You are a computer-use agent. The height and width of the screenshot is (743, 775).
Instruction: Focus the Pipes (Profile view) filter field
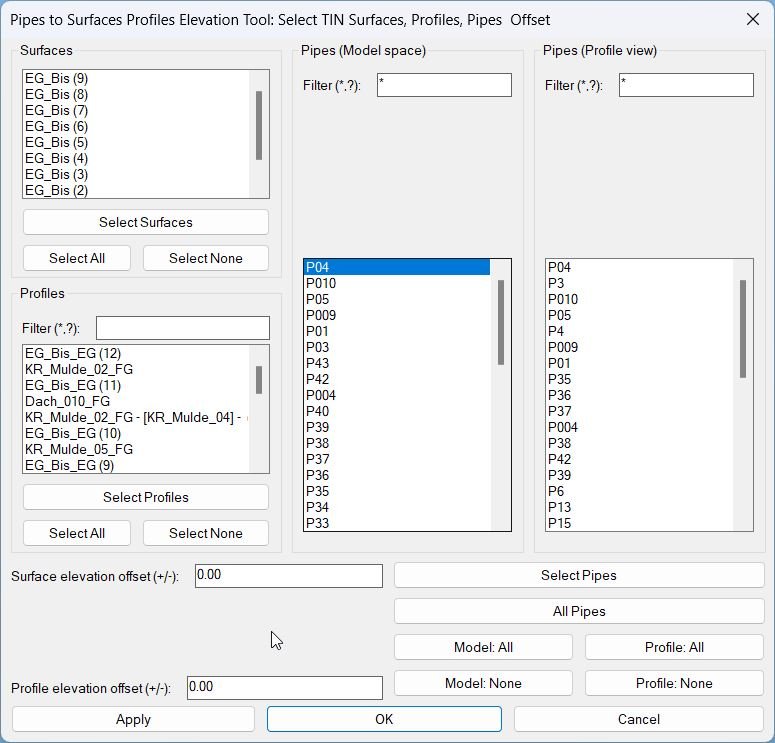686,85
